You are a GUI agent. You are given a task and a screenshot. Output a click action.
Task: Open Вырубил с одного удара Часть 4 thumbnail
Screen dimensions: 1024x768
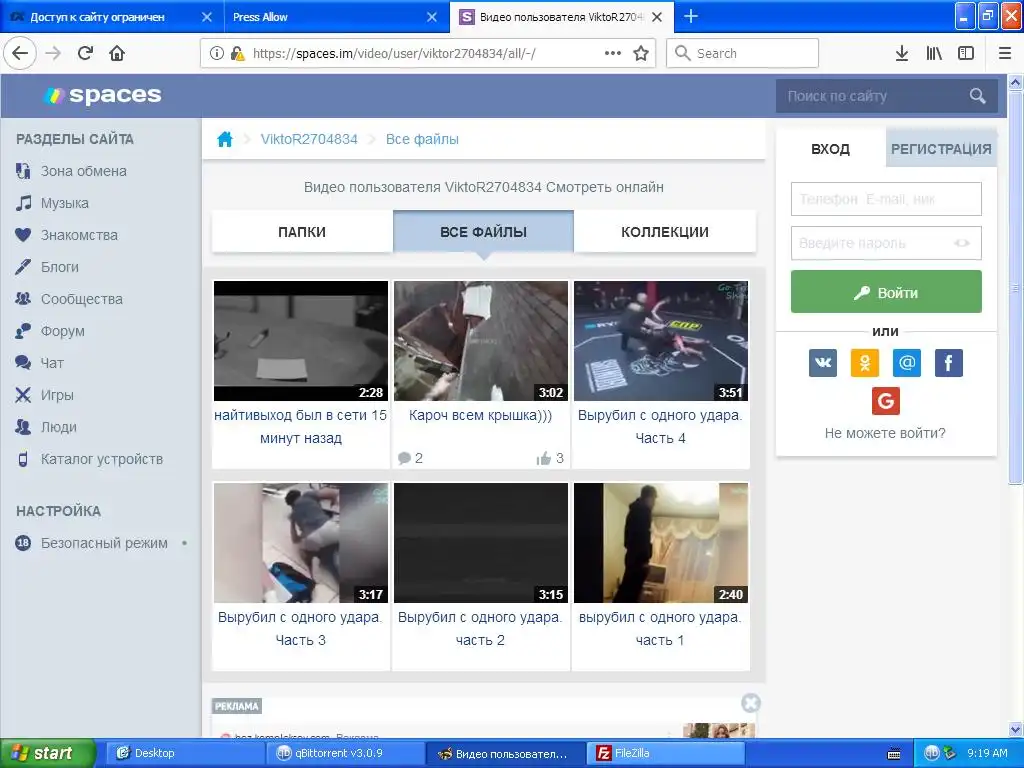661,341
